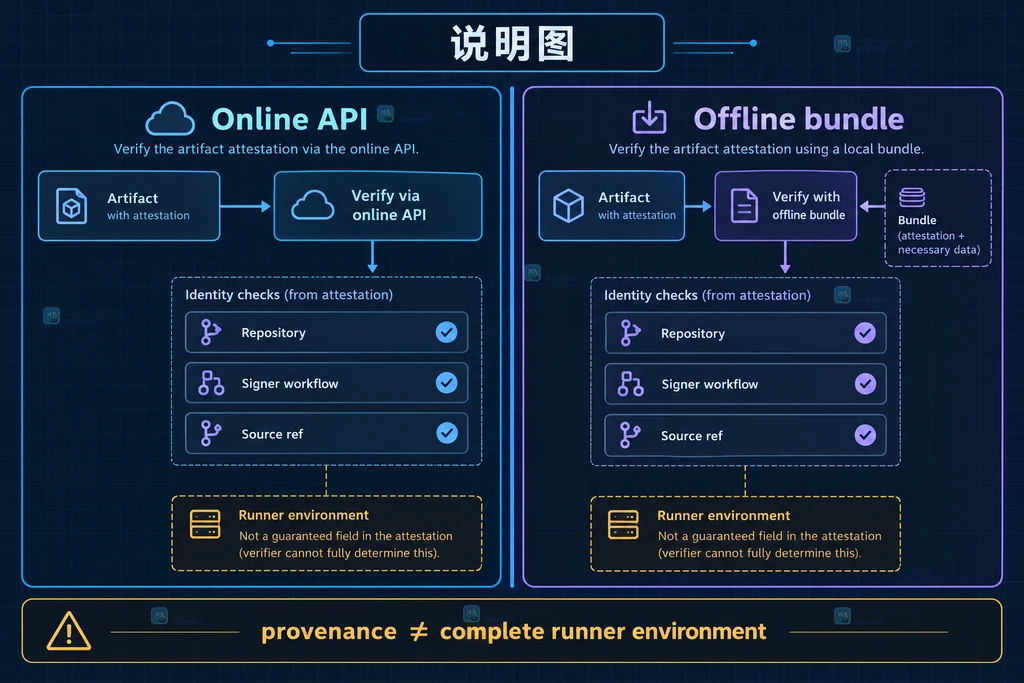Screen dimensions: 1024x683
Task: Click Repository branch icon in Online API checks
Action: pyautogui.click(x=210, y=332)
